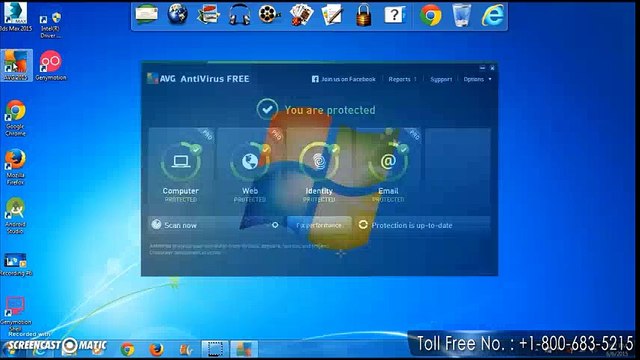Open the orange app icon after taskbar Firefox
The image size is (640, 360).
point(186,349)
